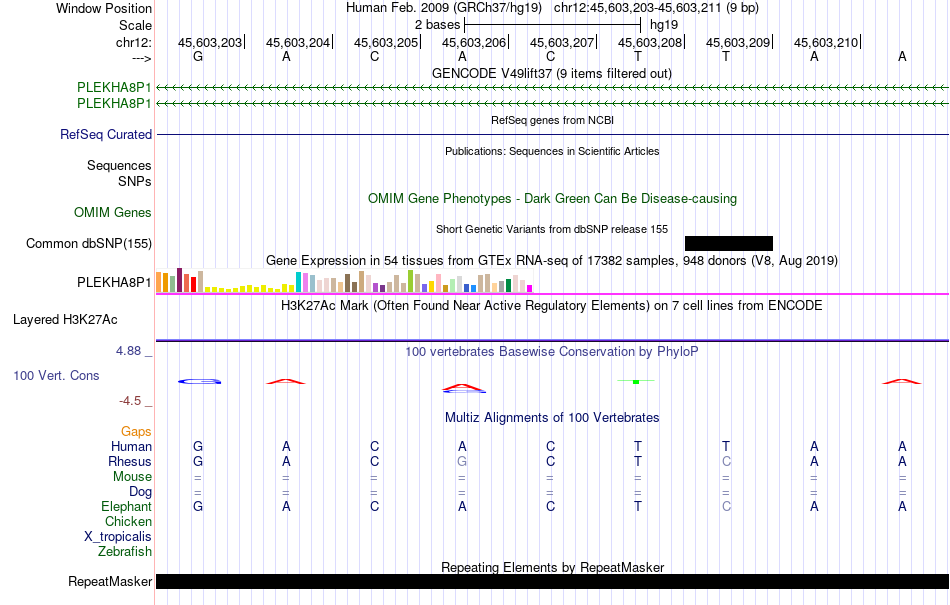
Task: Select the Dog species label
Action: click(140, 492)
